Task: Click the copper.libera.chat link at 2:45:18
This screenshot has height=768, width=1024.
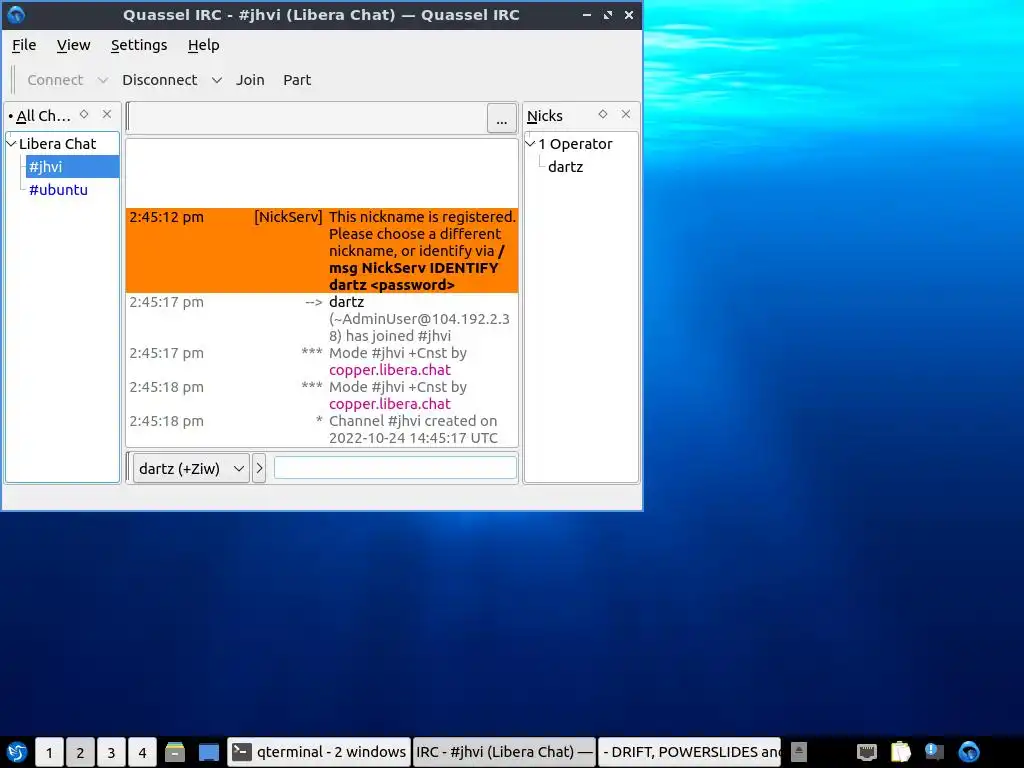Action: (390, 404)
